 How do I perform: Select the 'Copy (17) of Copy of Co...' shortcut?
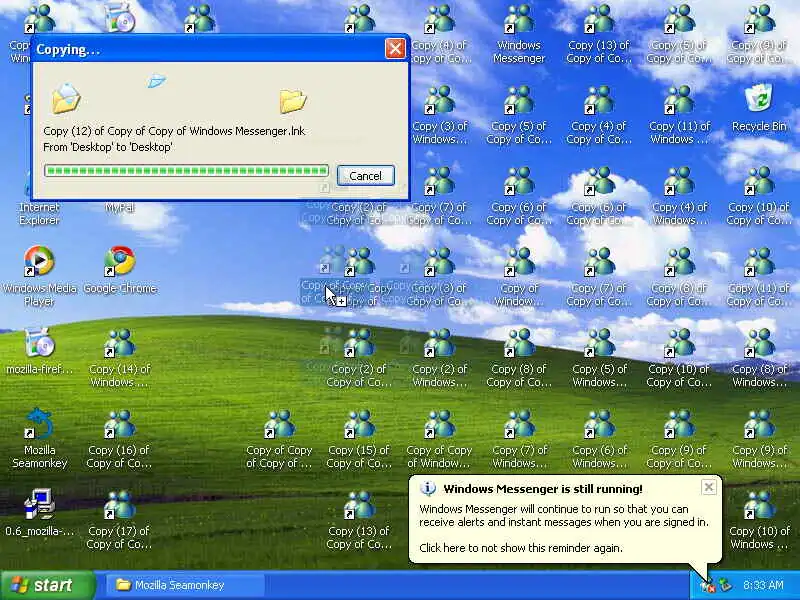pyautogui.click(x=119, y=520)
